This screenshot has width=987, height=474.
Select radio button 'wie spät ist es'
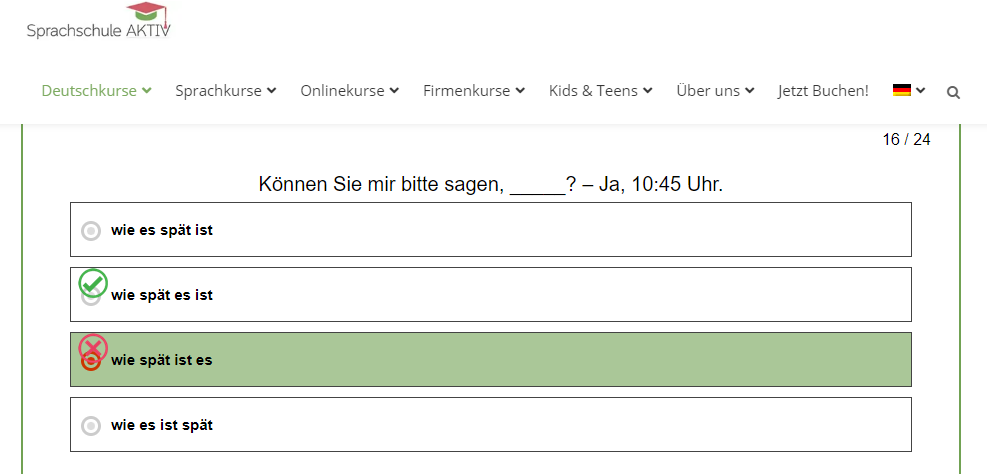[x=91, y=361]
